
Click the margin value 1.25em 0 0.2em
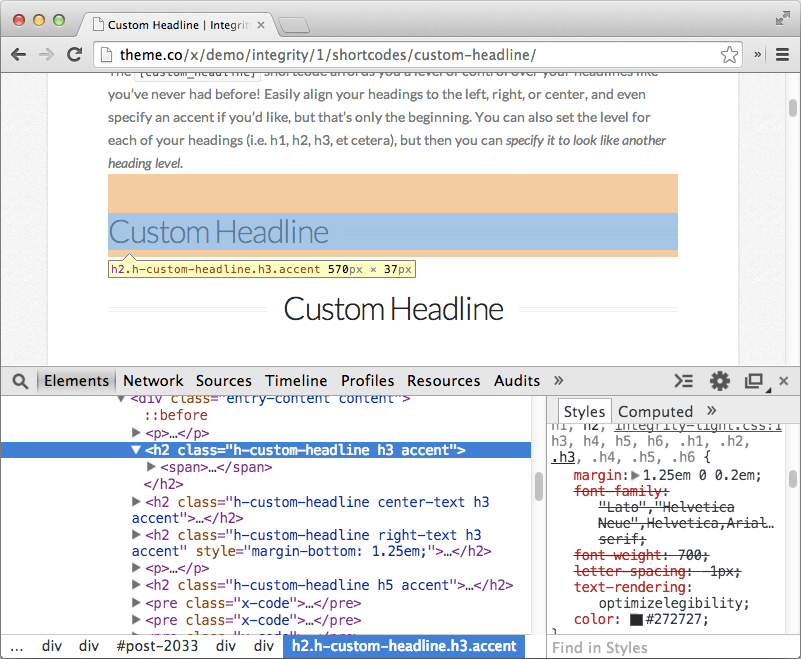[697, 476]
